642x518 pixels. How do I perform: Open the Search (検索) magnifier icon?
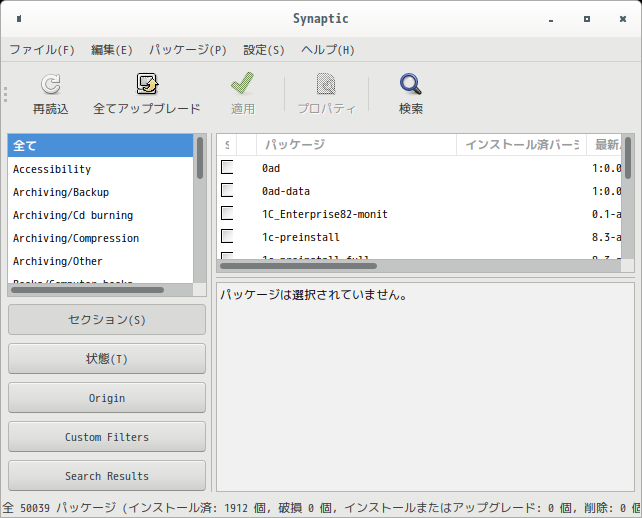[x=411, y=84]
